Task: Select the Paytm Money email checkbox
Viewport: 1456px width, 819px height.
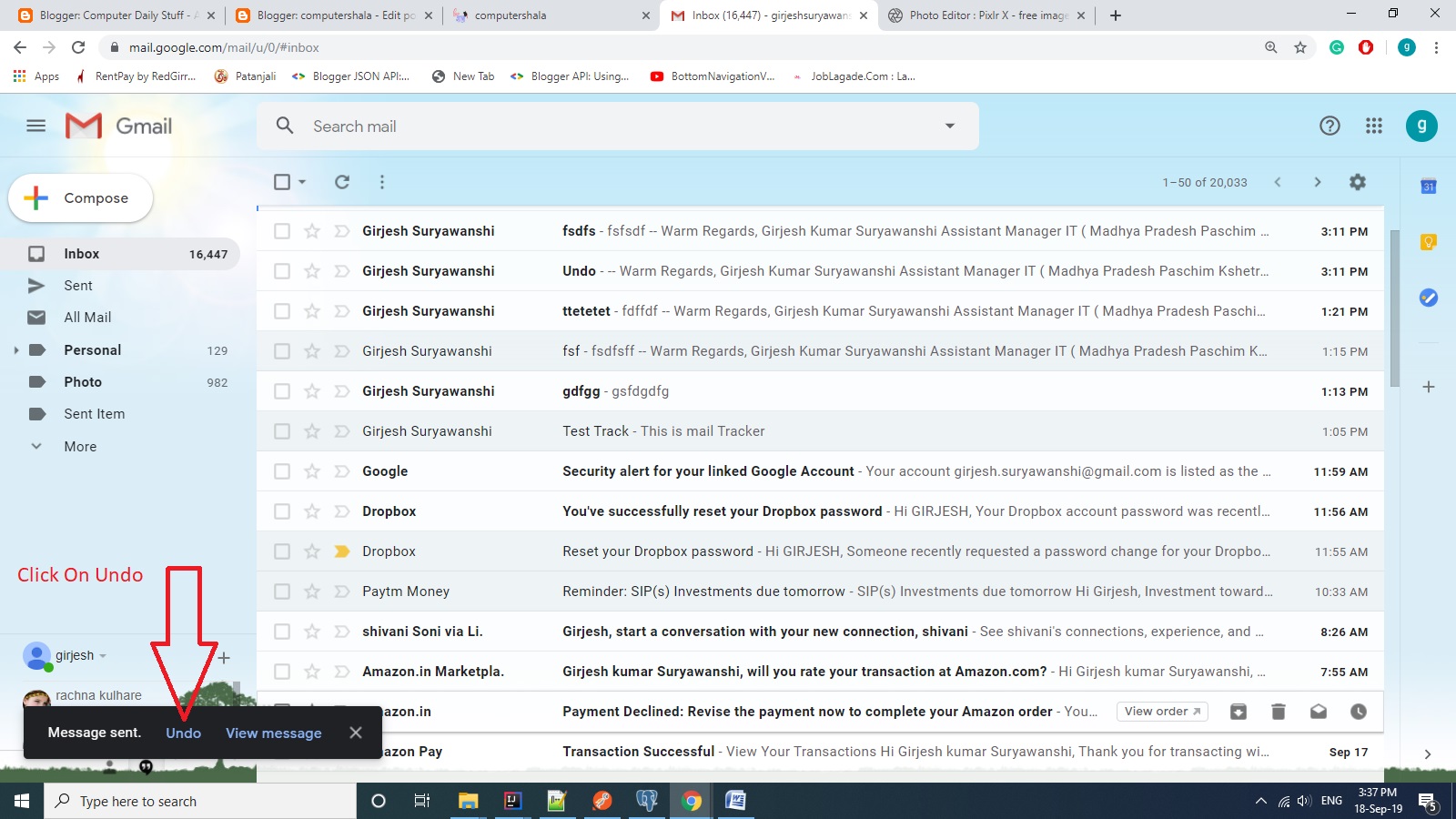Action: 282,591
